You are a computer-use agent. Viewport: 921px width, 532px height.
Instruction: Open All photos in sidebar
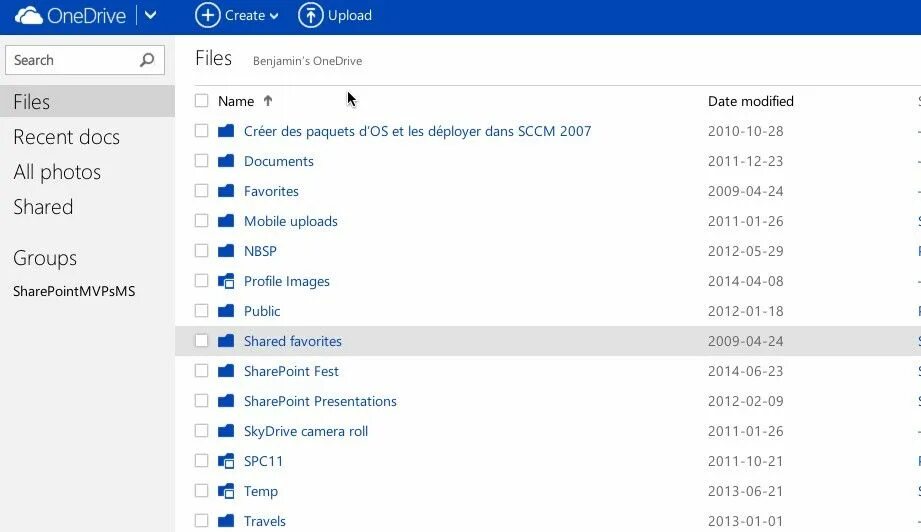tap(57, 172)
